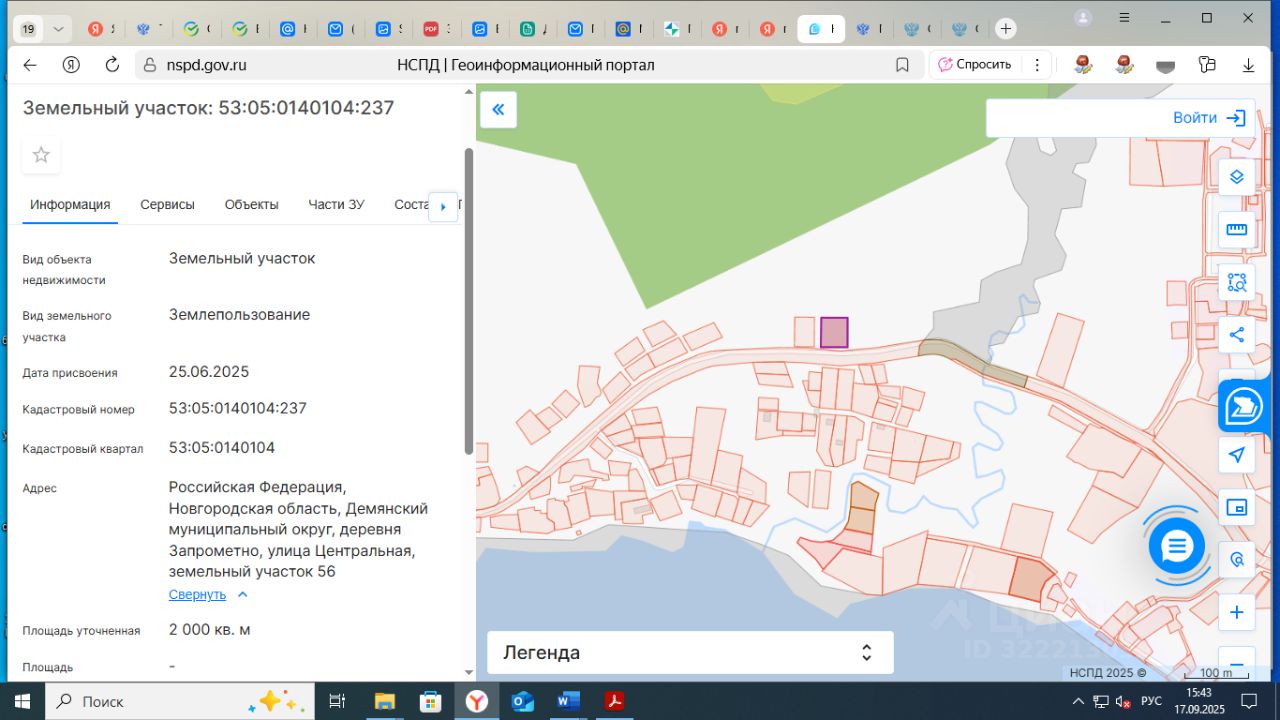Click the highlighted purple parcel on the map
The image size is (1280, 720).
tap(834, 332)
